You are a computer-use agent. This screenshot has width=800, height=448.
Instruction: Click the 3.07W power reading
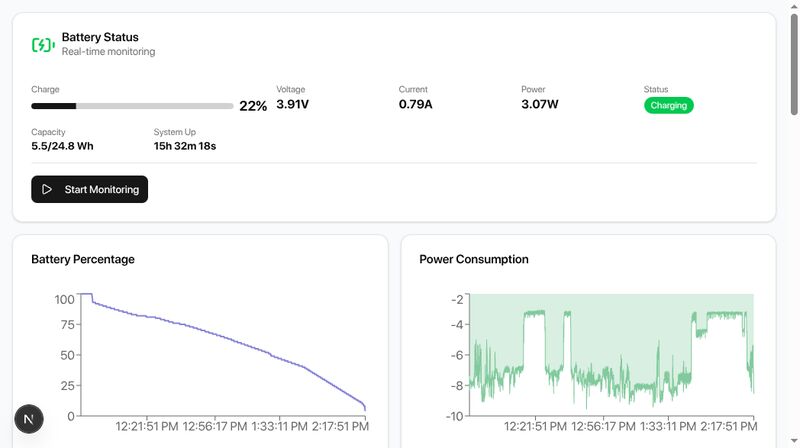coord(539,104)
